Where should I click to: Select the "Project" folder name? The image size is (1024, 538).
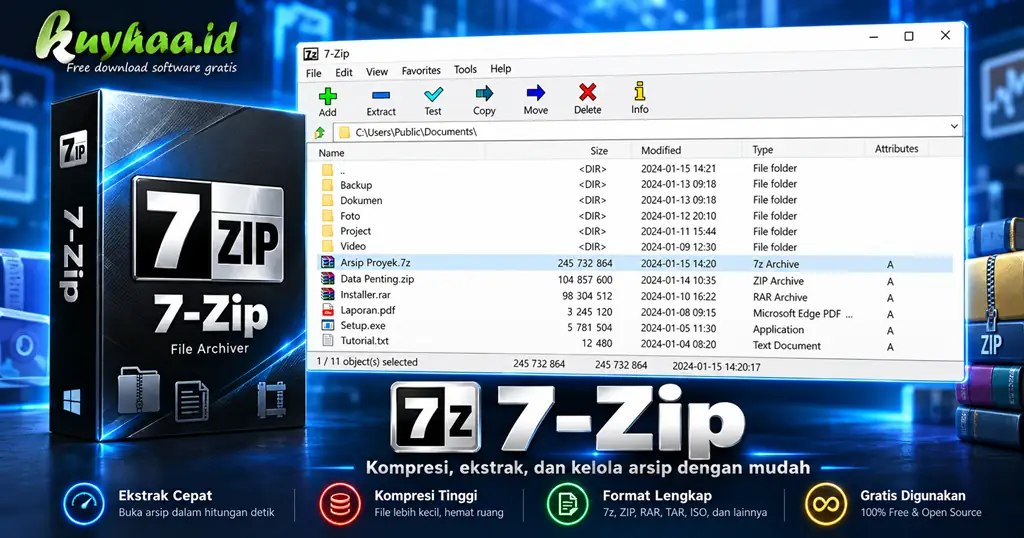pyautogui.click(x=355, y=231)
